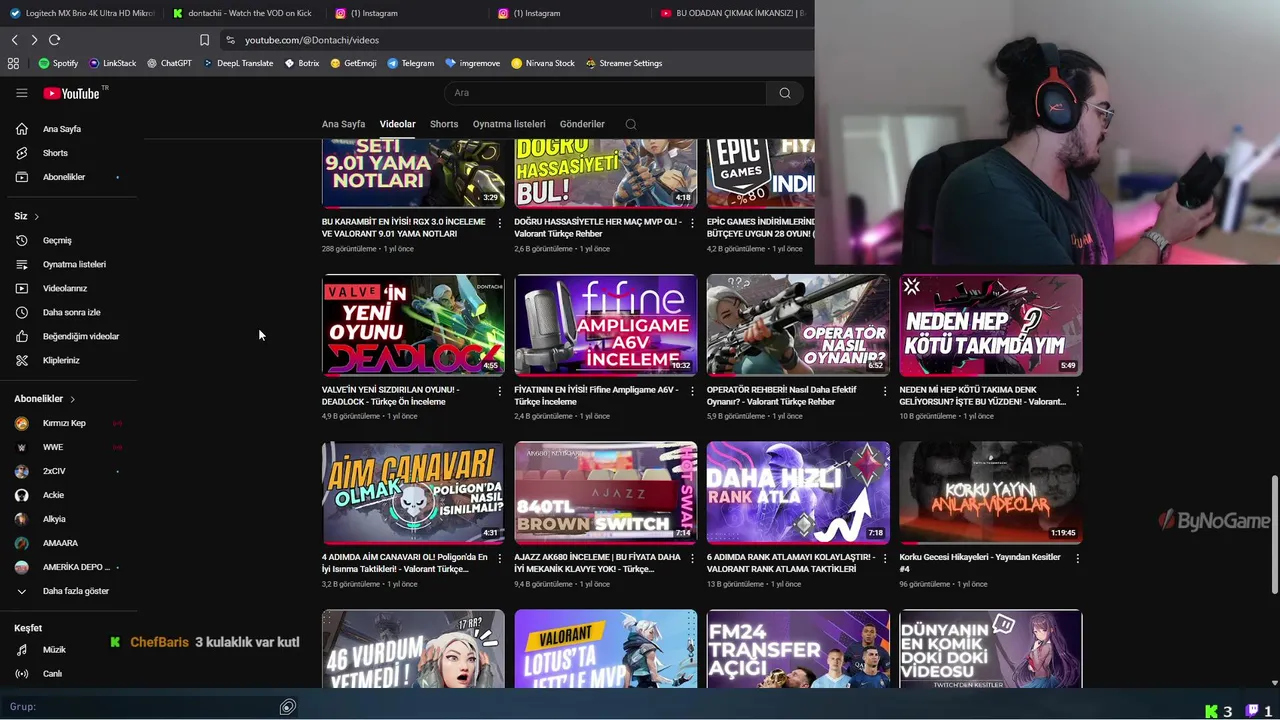Play Fifine Ampligame A6V thumbnail
This screenshot has height=720, width=1280.
605,325
